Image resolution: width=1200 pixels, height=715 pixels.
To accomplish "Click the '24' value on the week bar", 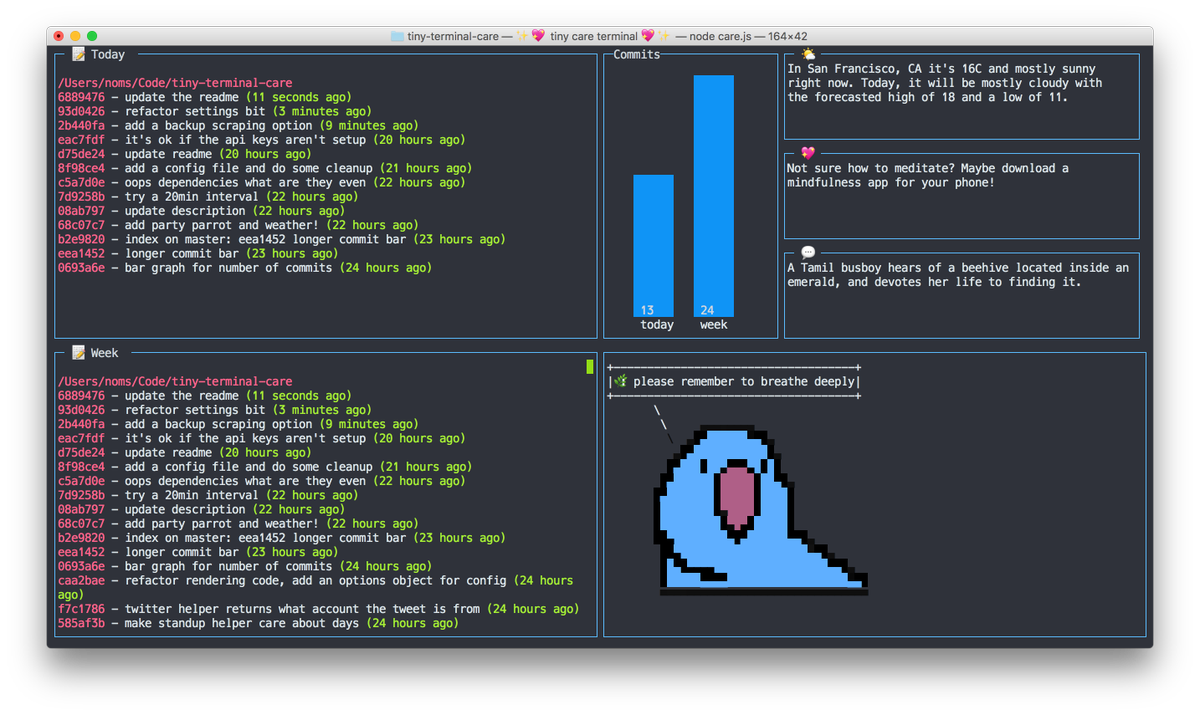I will click(x=707, y=310).
